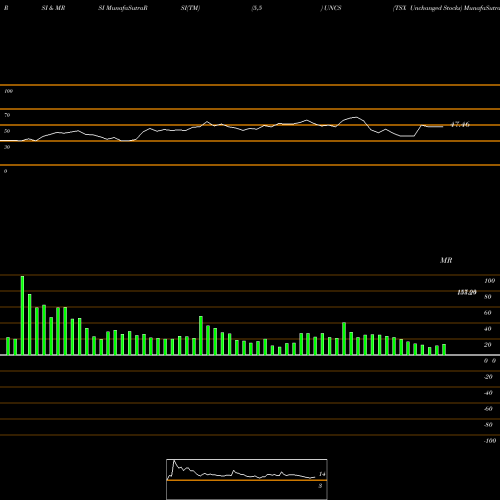
Task: Open the mini overview chart thumbnail
Action: coord(247,479)
